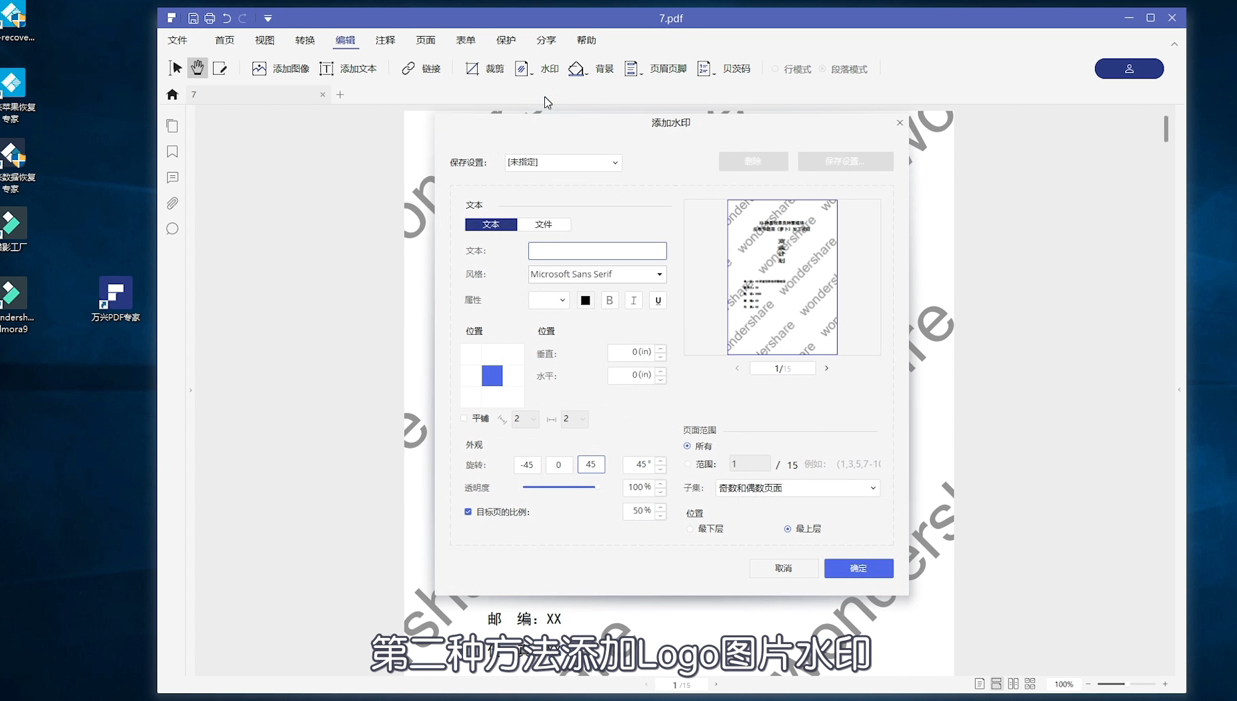Click the user account button
The width and height of the screenshot is (1237, 701).
(x=1129, y=68)
